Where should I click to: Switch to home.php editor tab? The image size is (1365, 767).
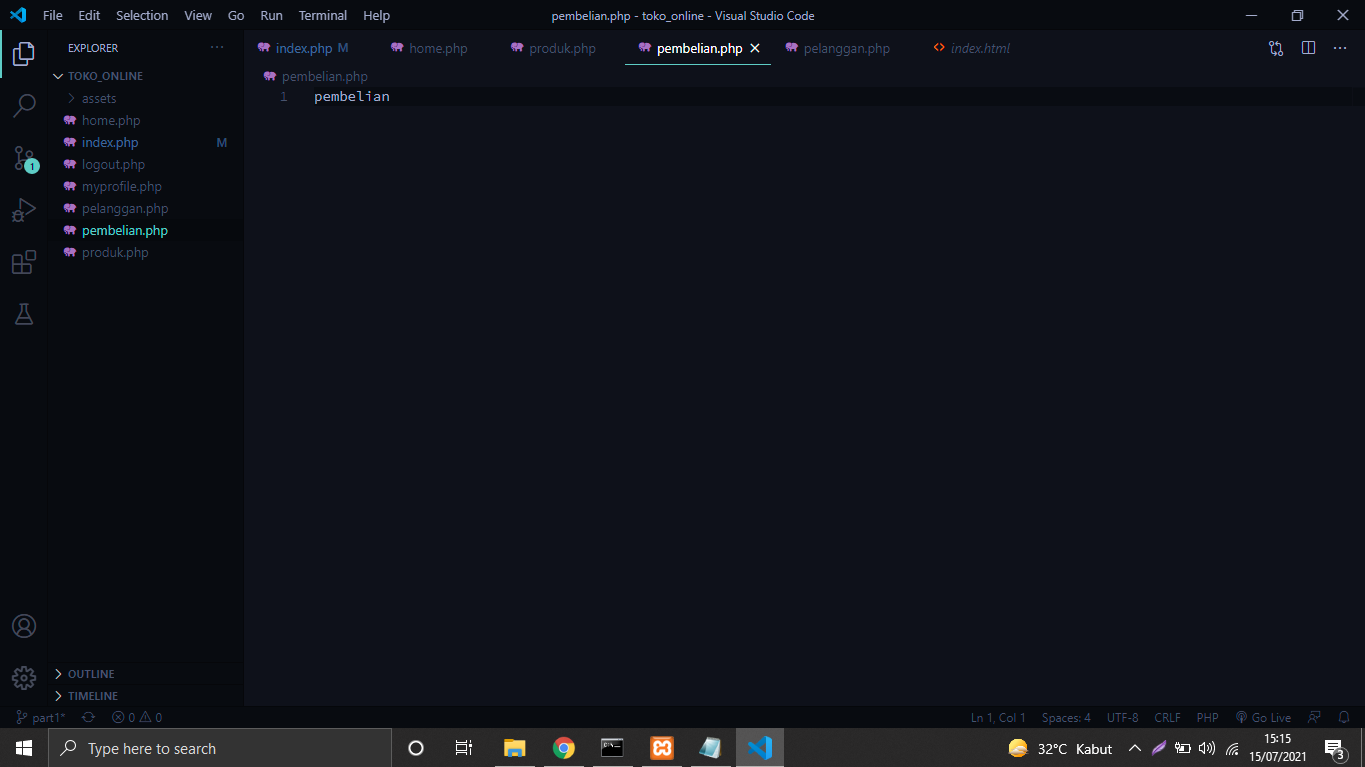438,48
